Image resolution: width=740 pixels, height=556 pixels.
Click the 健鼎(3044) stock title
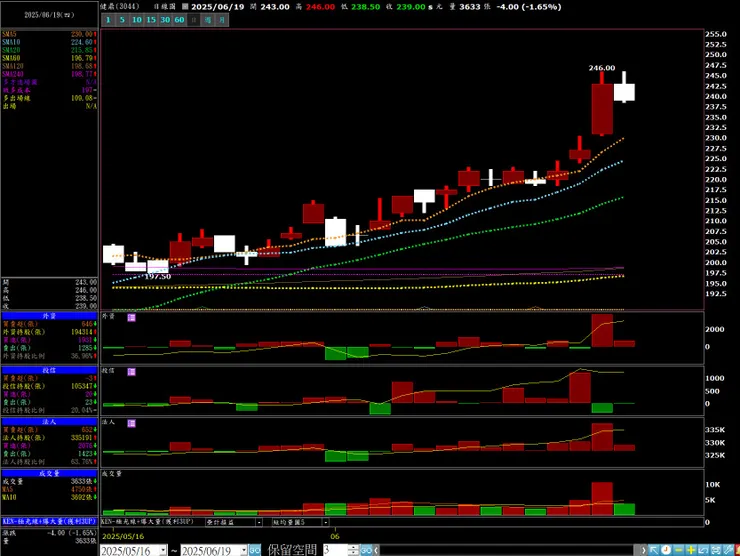click(120, 7)
